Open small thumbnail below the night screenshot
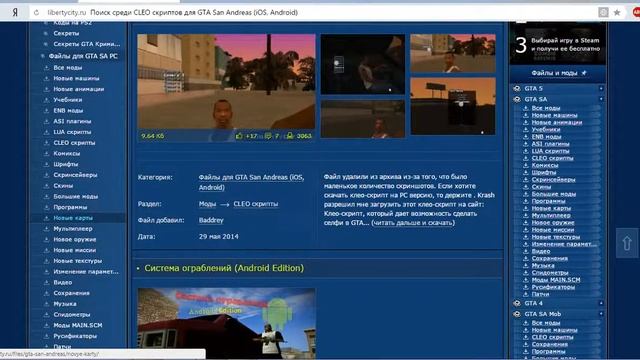This screenshot has height=360, width=640. pyautogui.click(x=362, y=119)
